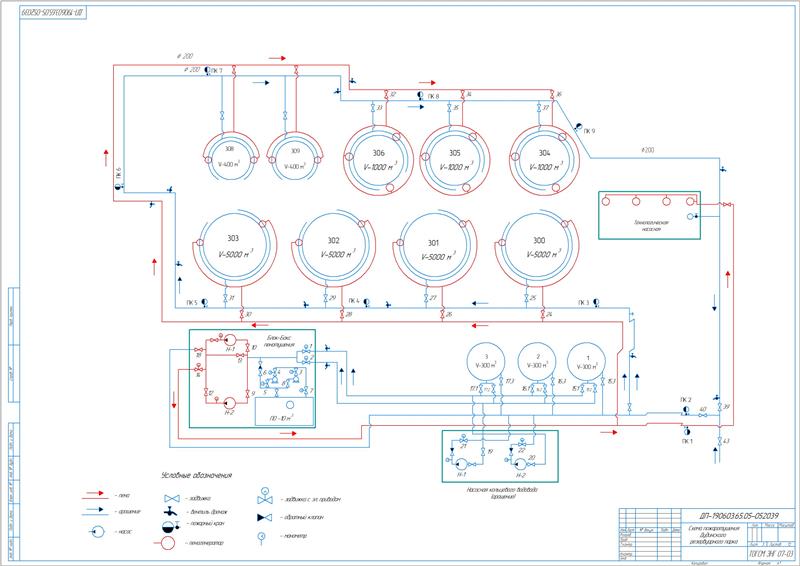Screen dimensions: 800x566
Task: Click the gate valve symbol in the legend
Action: click(x=172, y=498)
